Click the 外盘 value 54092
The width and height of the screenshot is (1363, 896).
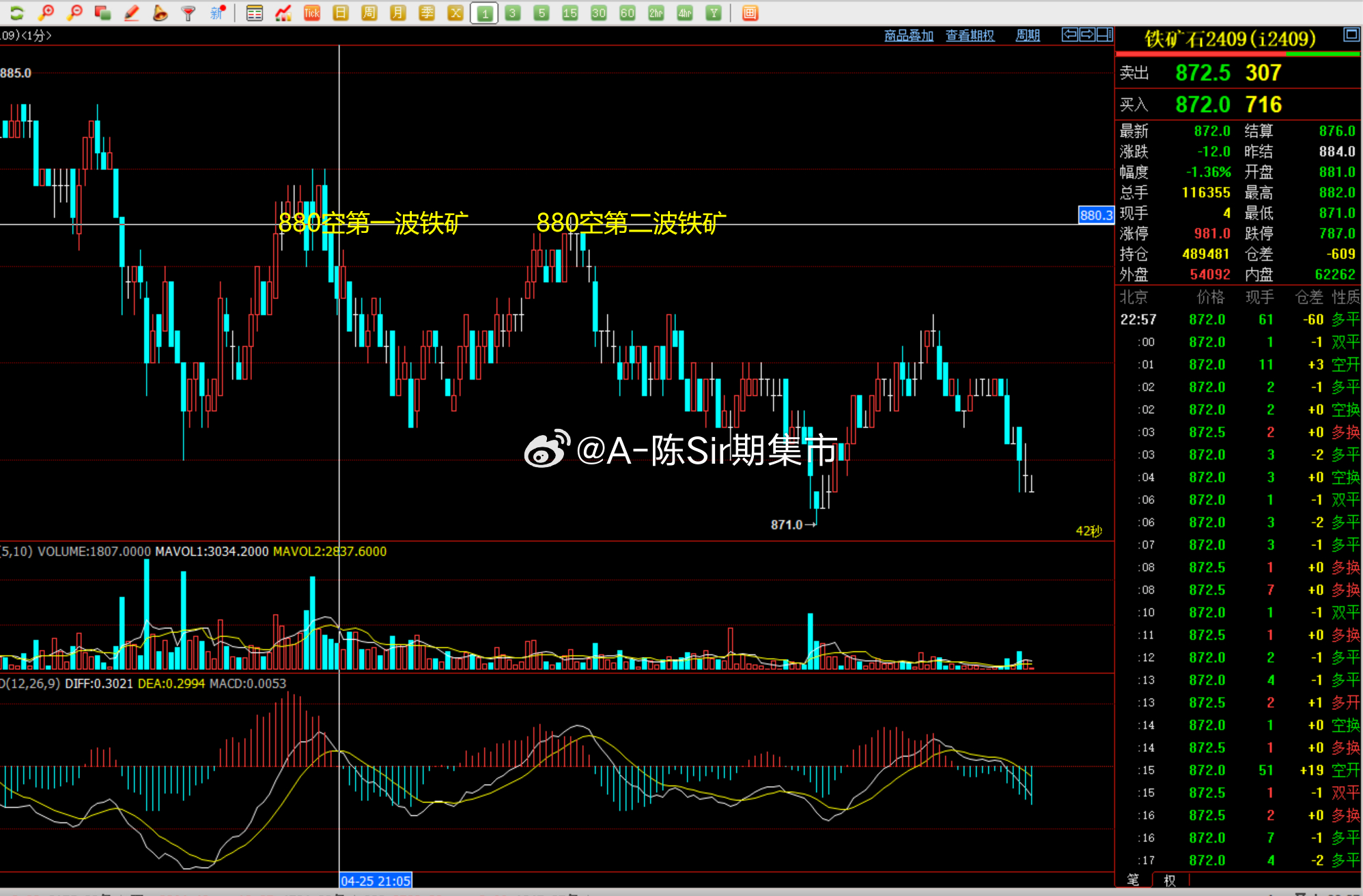(1210, 275)
